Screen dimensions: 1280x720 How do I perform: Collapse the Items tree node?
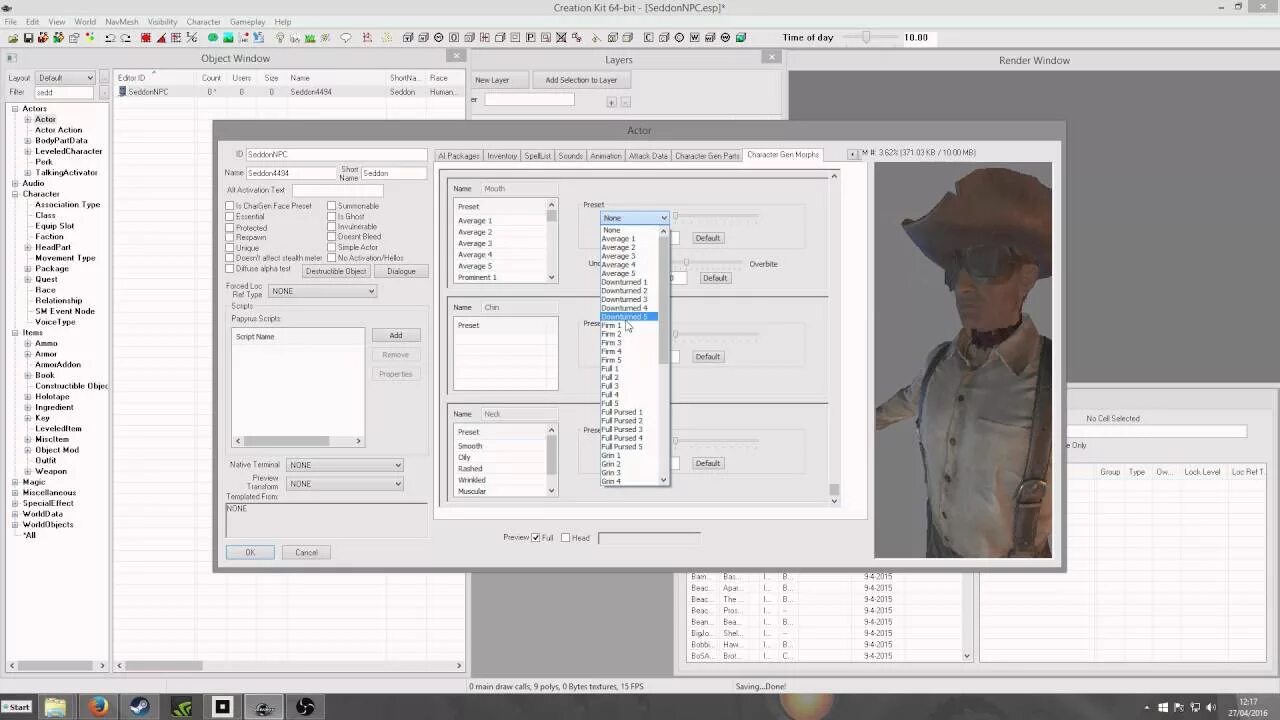17,333
